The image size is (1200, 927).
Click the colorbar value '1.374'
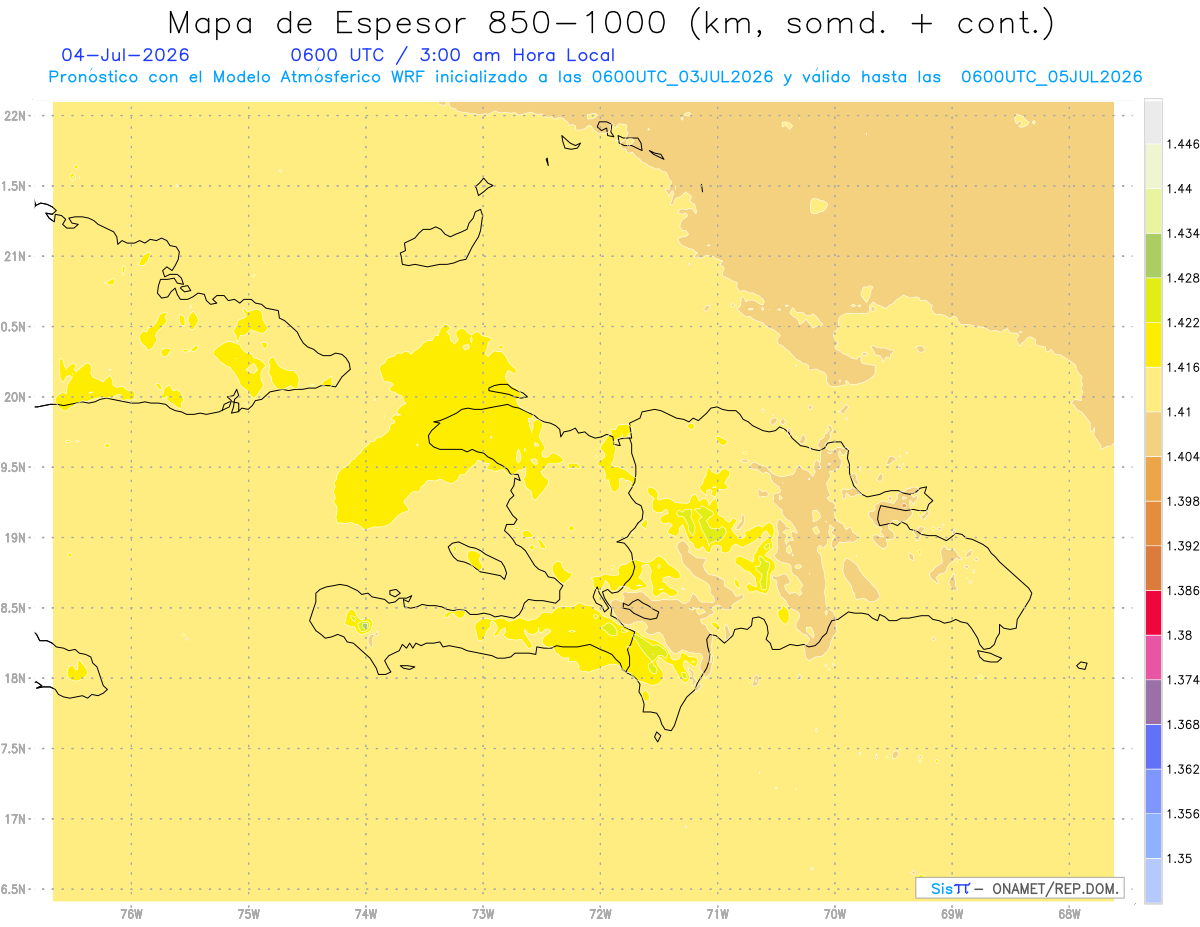(x=1183, y=680)
